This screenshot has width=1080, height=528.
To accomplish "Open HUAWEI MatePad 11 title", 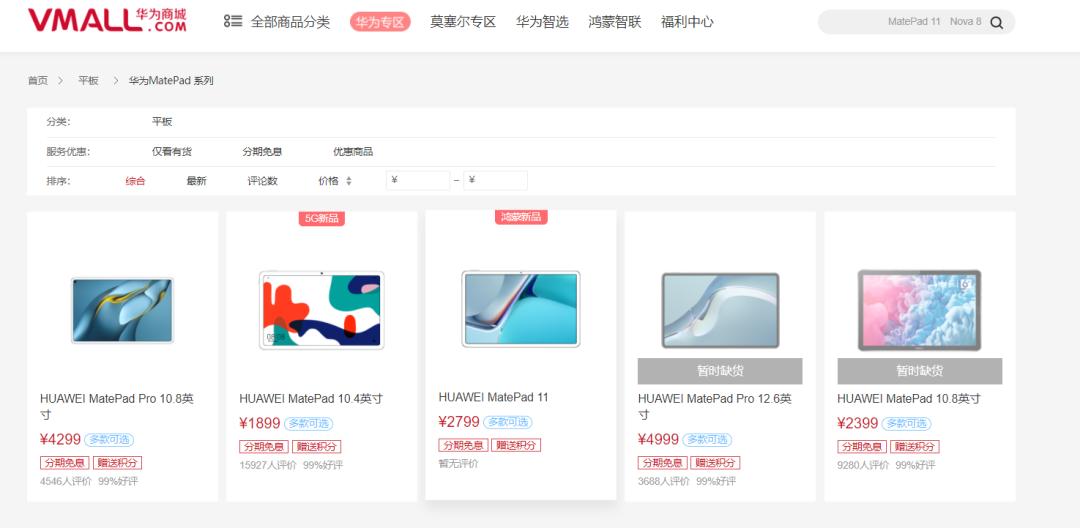I will 493,397.
